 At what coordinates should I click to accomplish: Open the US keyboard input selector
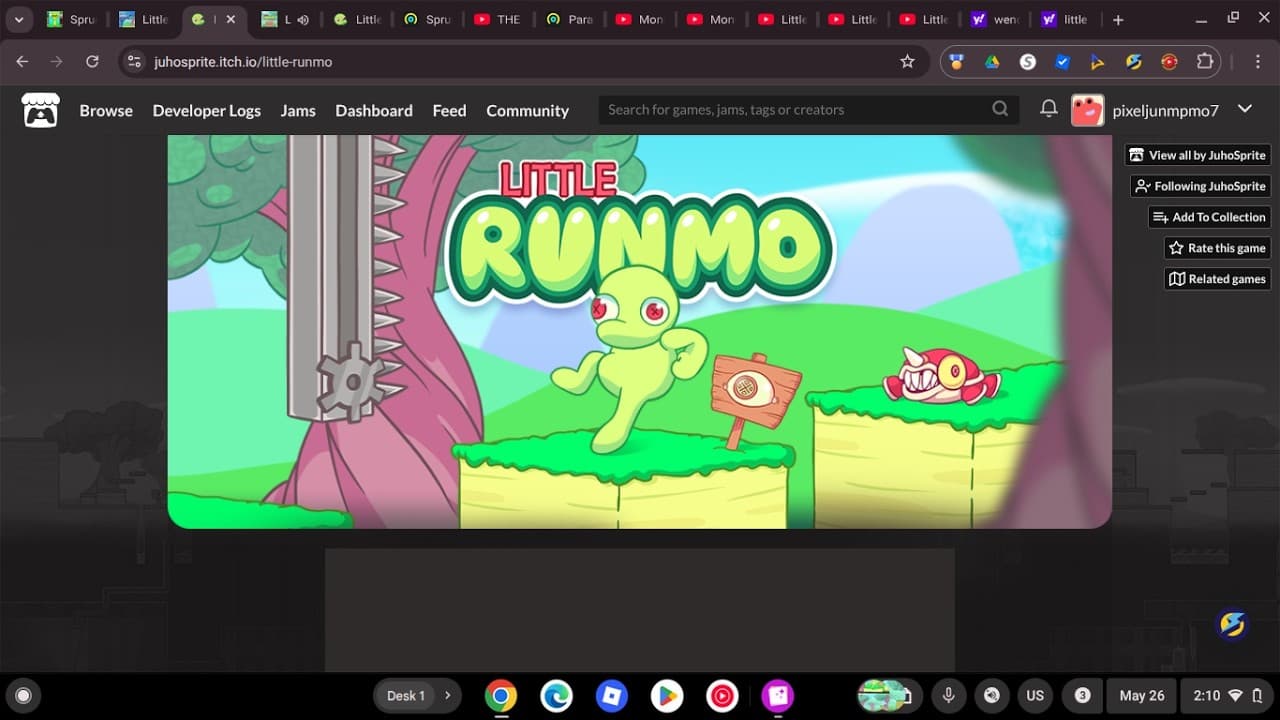[x=1035, y=696]
